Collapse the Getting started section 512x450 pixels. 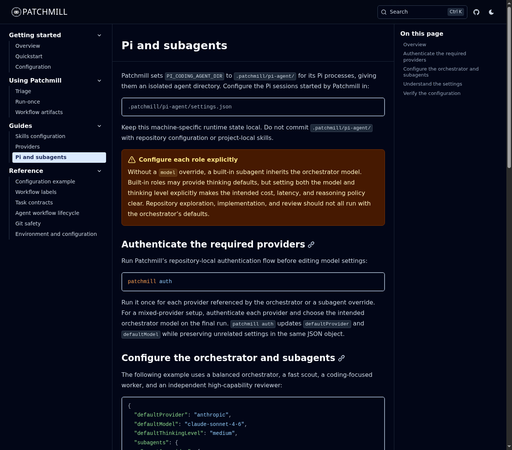click(99, 35)
